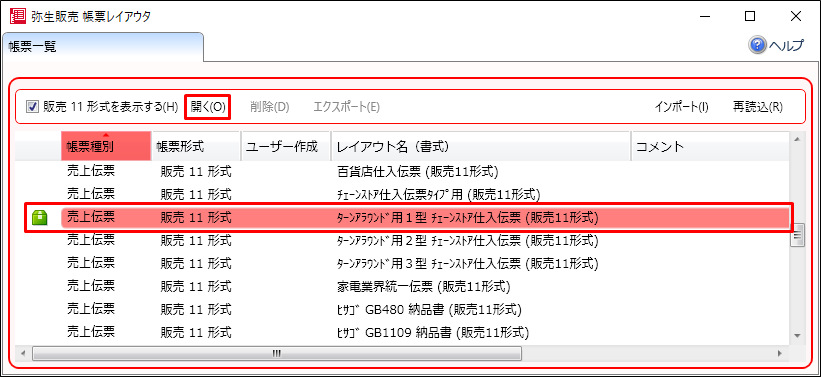Click the エクスポート(E) button

346,107
